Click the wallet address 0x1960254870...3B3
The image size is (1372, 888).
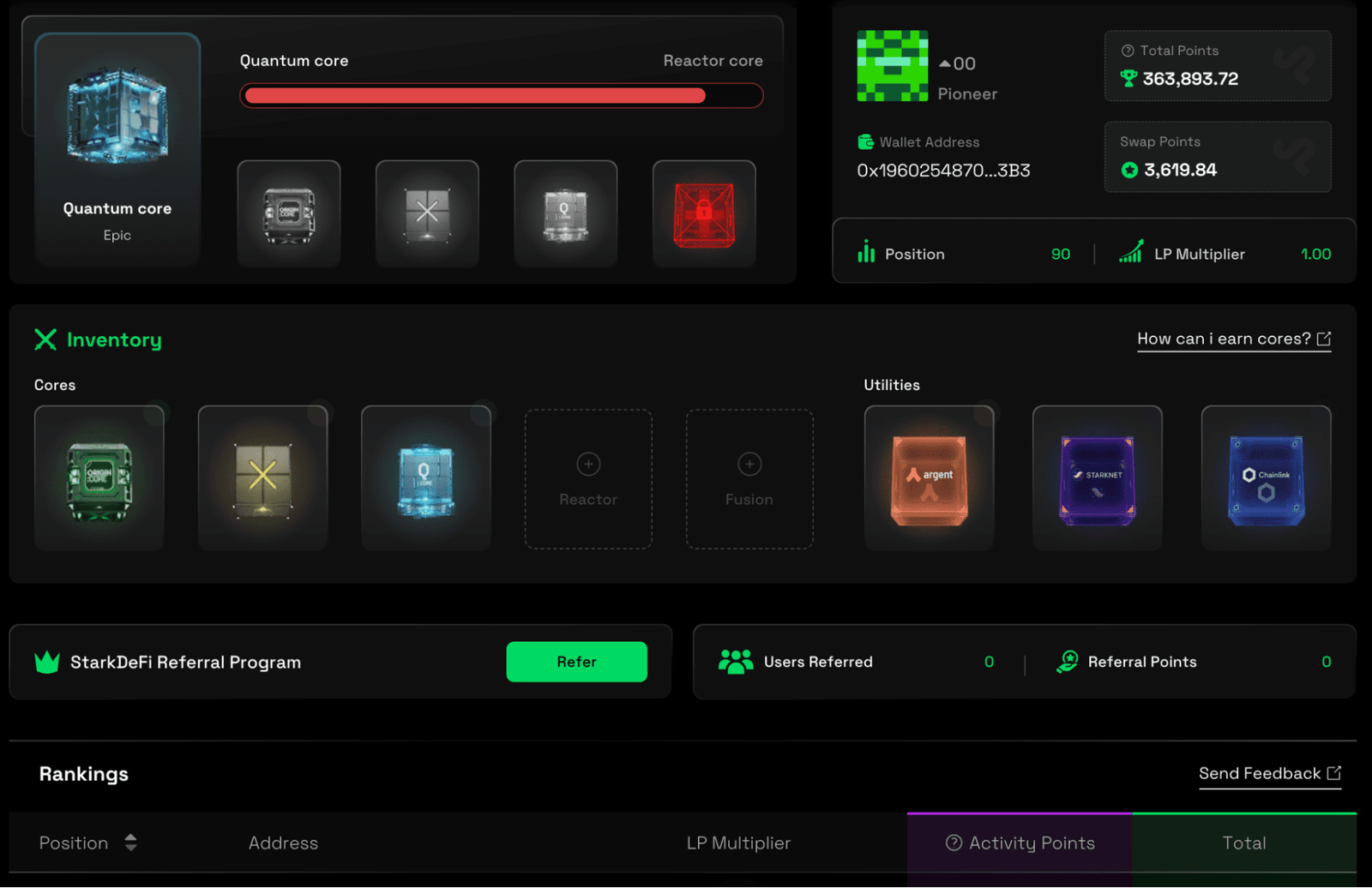[943, 171]
